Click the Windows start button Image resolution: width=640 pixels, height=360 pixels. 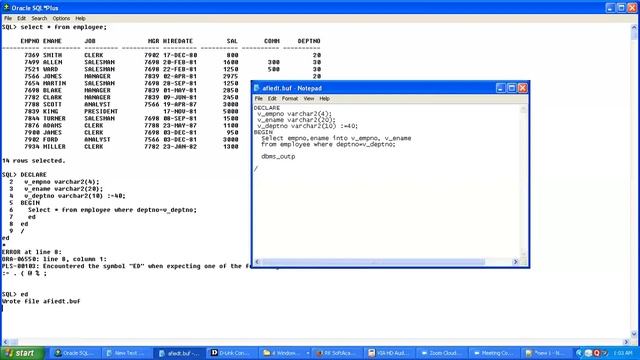click(22, 353)
